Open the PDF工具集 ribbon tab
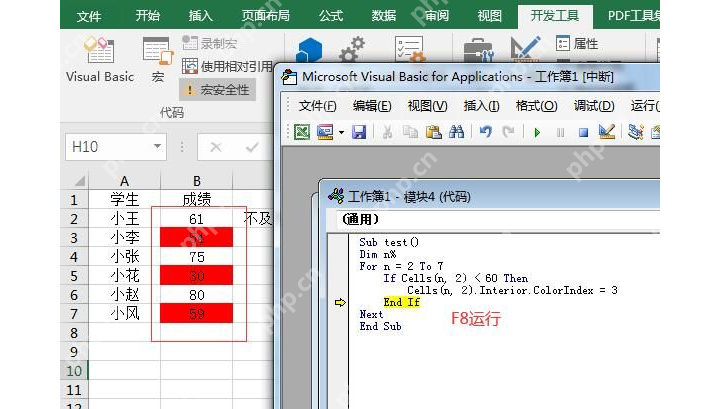This screenshot has width=720, height=409. (634, 16)
